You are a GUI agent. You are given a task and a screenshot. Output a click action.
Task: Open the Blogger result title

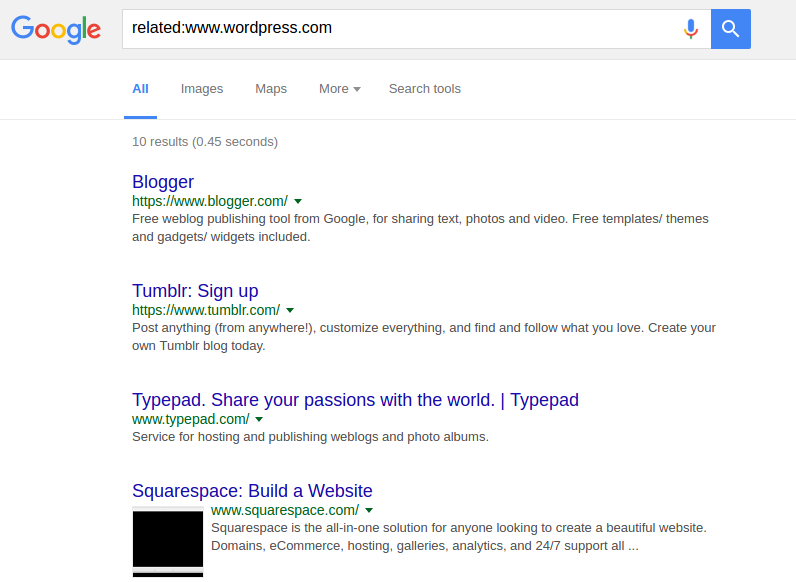pyautogui.click(x=163, y=182)
